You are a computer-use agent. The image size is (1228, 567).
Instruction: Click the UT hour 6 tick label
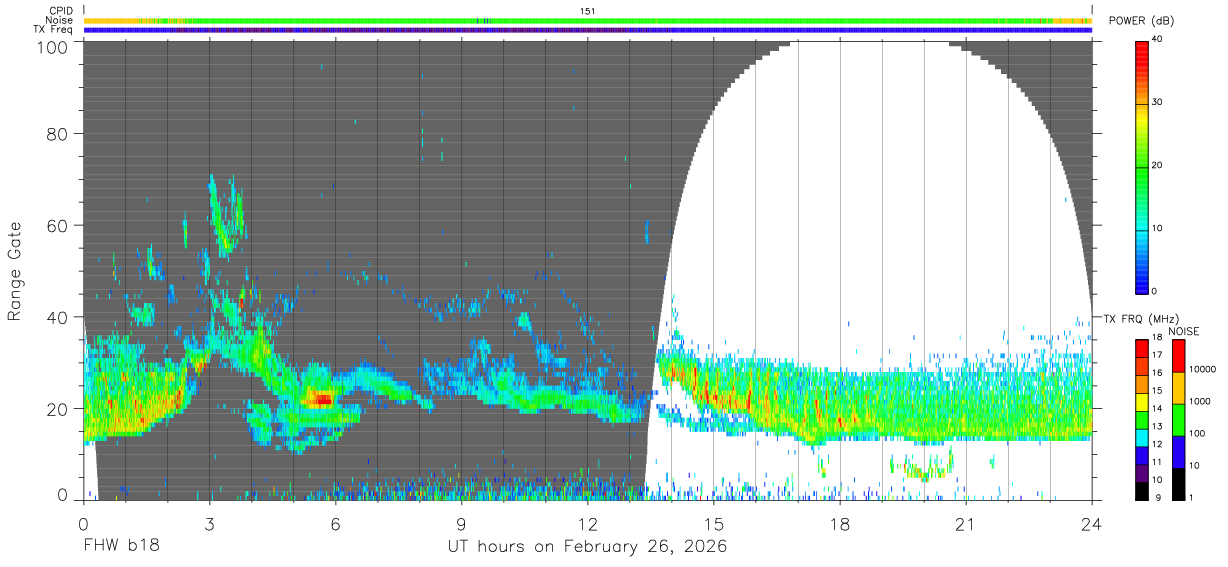[335, 522]
